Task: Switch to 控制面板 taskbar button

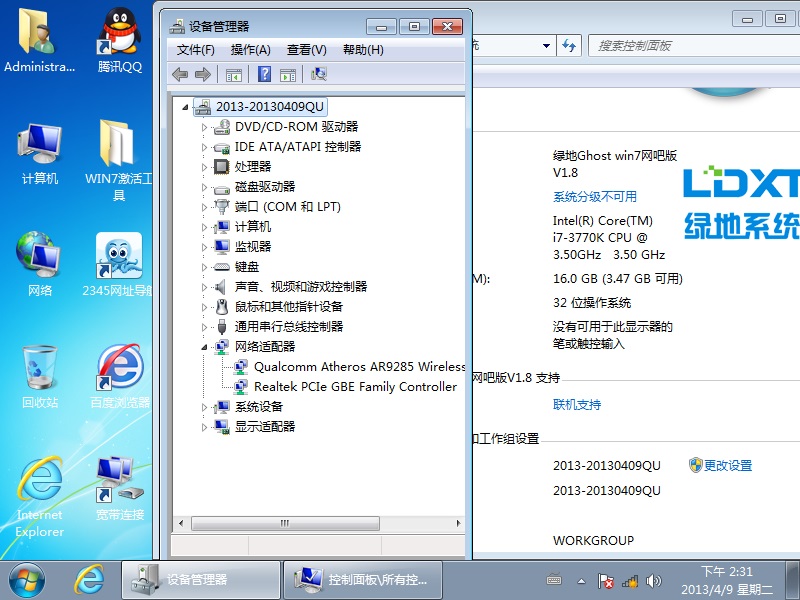Action: pyautogui.click(x=363, y=580)
